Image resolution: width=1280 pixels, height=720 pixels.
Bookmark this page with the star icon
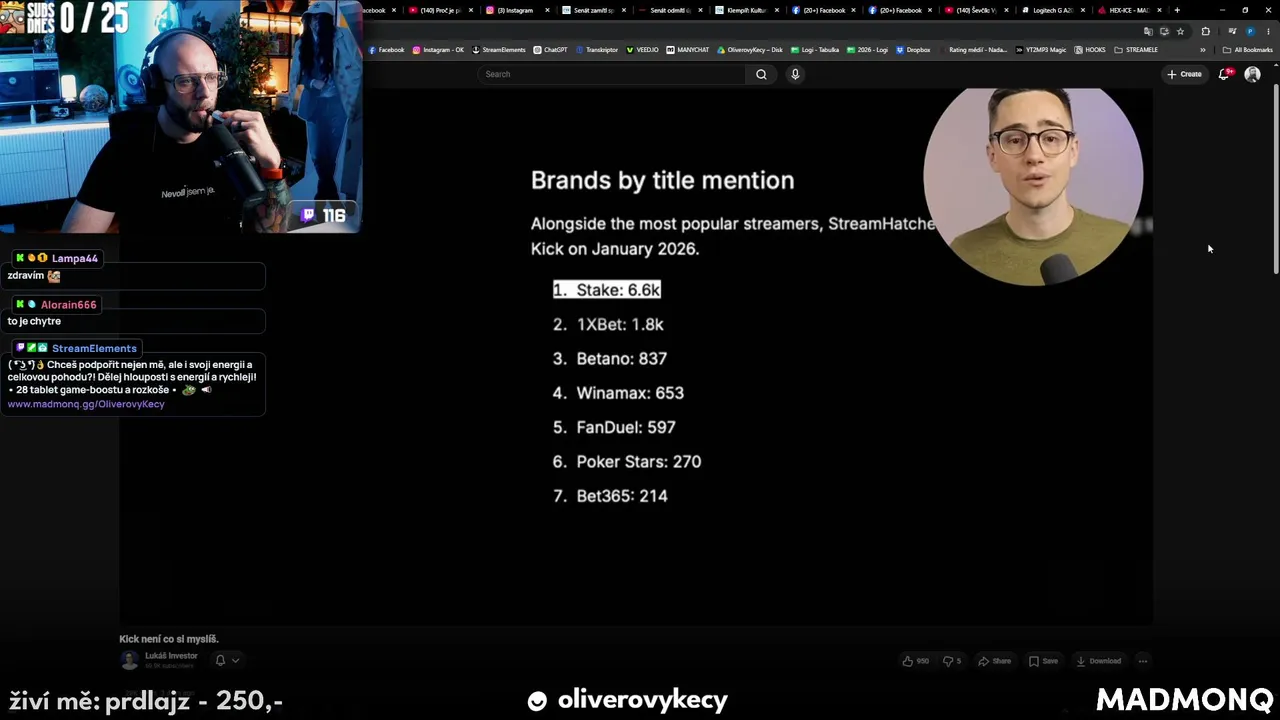click(x=1180, y=31)
